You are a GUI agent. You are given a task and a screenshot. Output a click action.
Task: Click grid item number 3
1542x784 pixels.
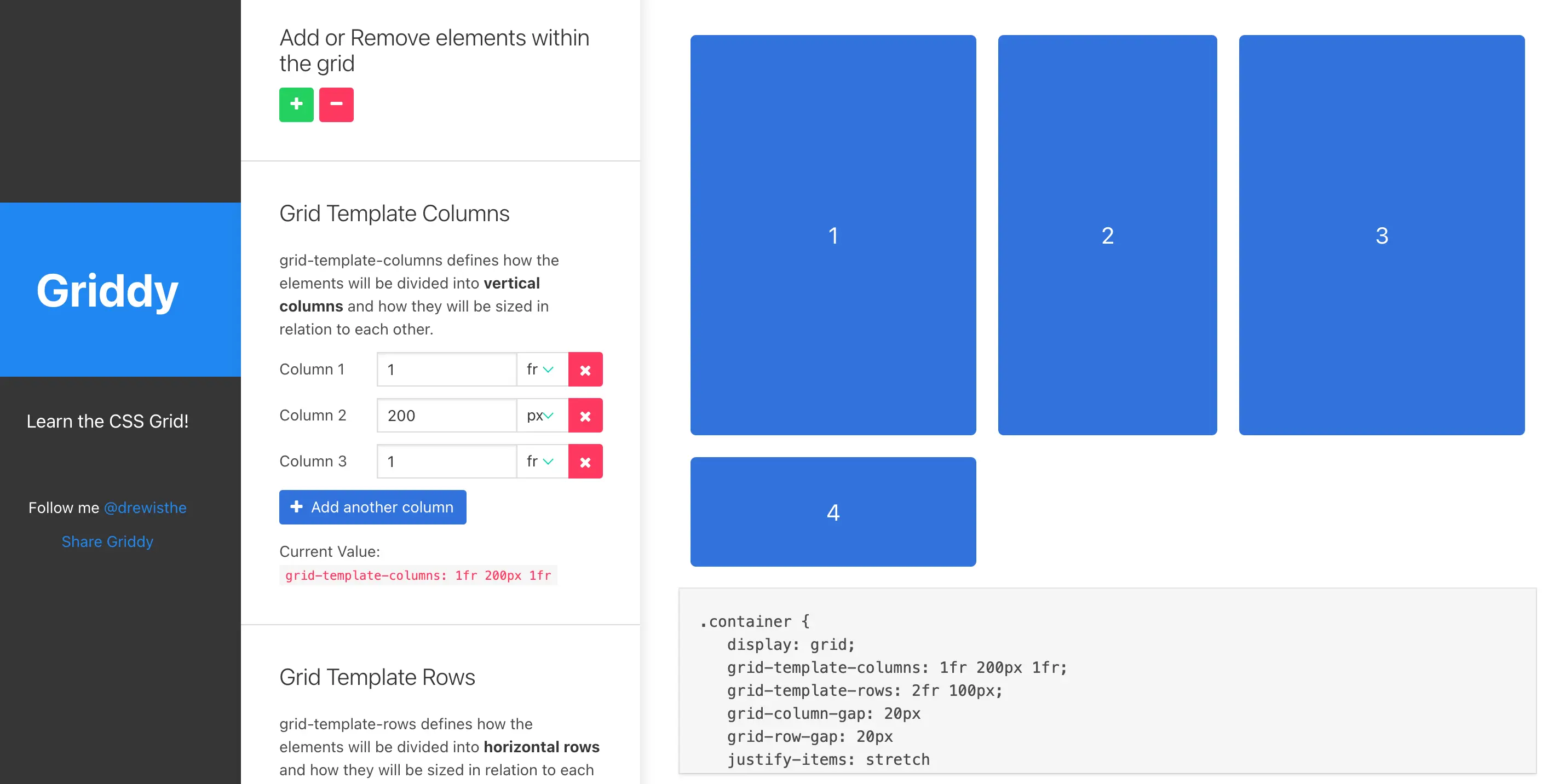(x=1381, y=235)
